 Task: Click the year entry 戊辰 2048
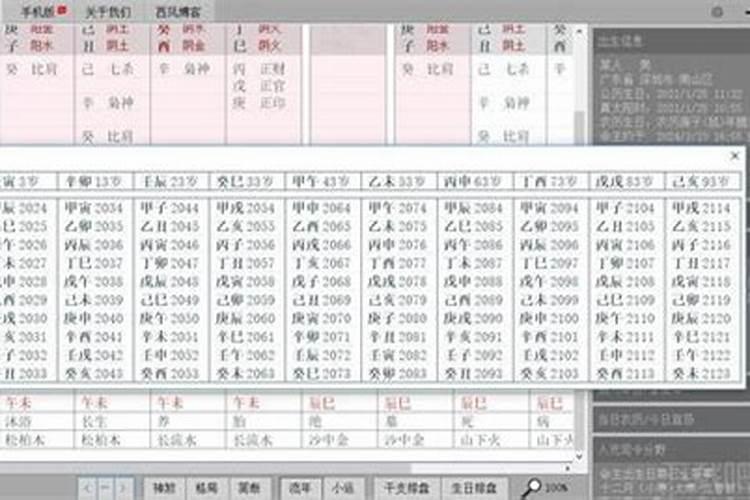pos(170,281)
